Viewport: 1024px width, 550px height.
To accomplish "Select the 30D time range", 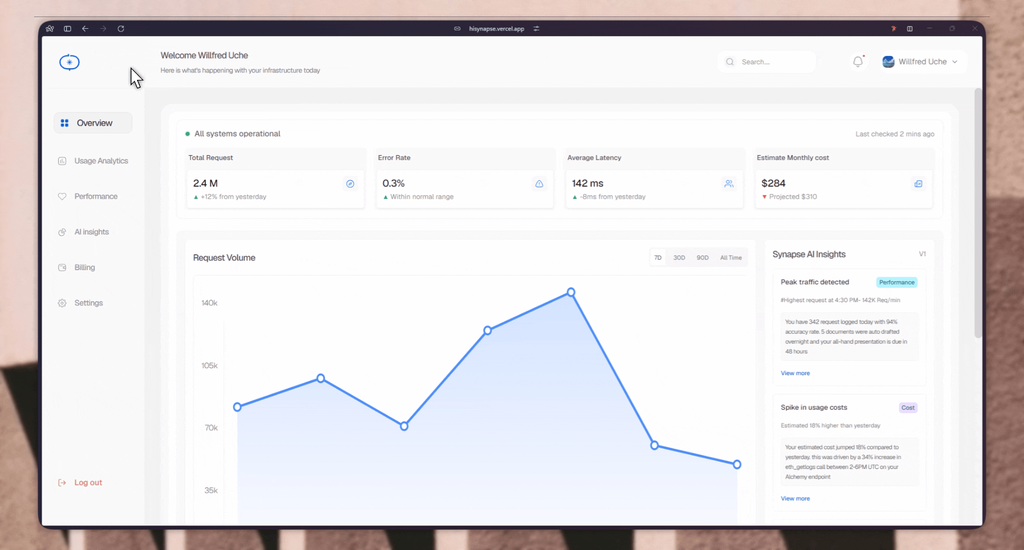I will (679, 257).
